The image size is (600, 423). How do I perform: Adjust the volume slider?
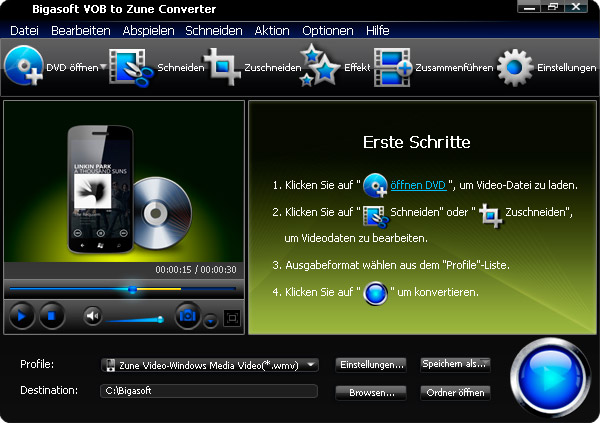pyautogui.click(x=135, y=320)
